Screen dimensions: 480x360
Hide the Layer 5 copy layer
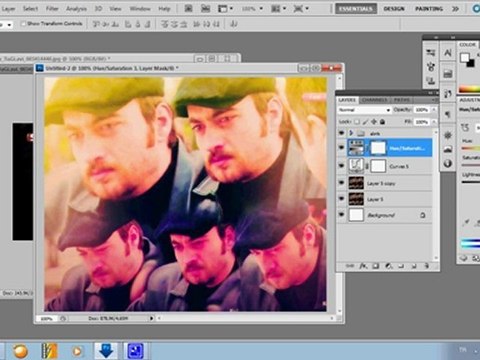pyautogui.click(x=341, y=183)
